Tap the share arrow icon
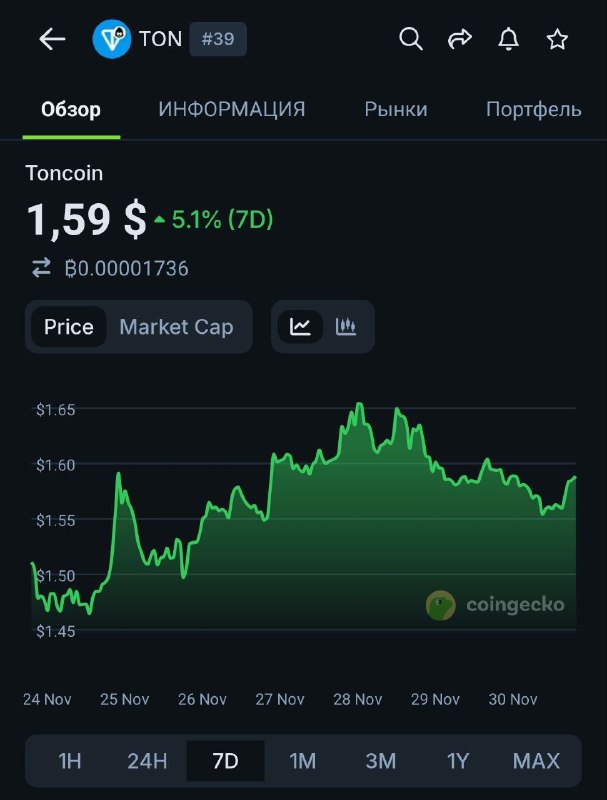The height and width of the screenshot is (800, 607). 459,39
